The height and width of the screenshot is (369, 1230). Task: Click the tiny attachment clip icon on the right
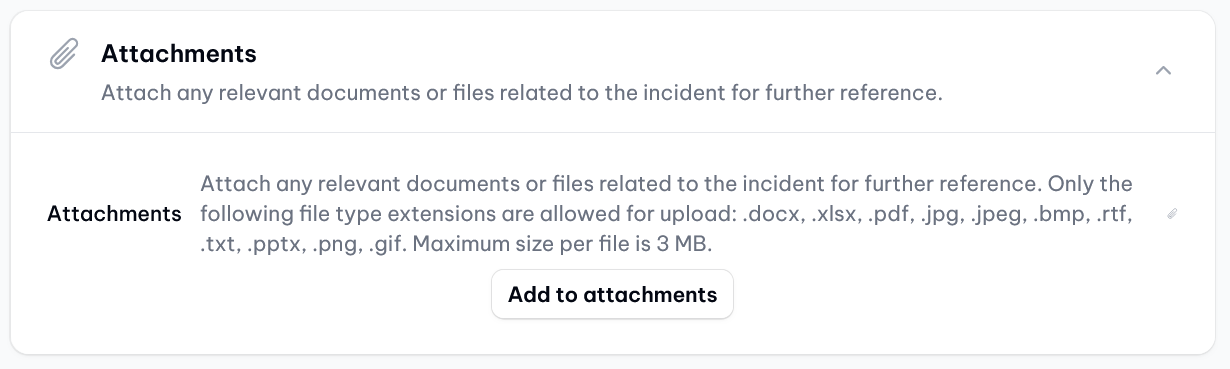coord(1173,214)
